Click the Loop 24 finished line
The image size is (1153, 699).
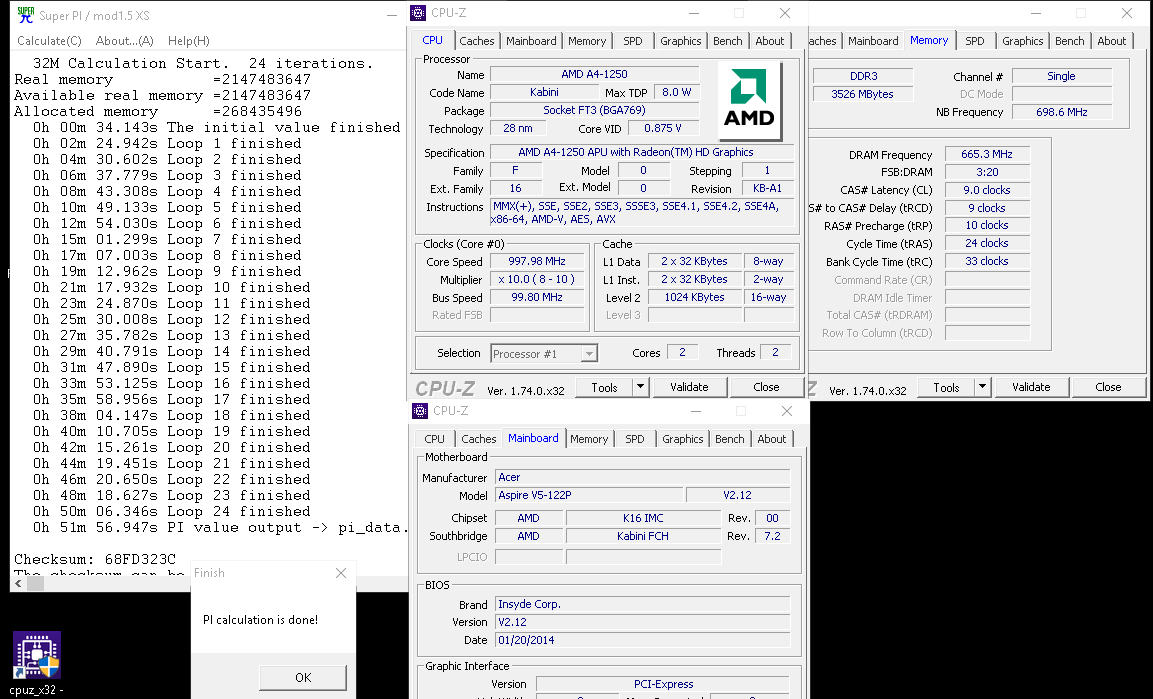171,512
